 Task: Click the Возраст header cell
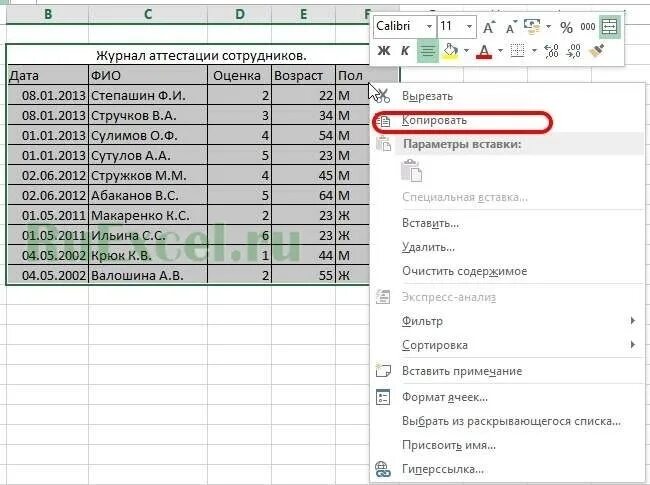(x=303, y=75)
